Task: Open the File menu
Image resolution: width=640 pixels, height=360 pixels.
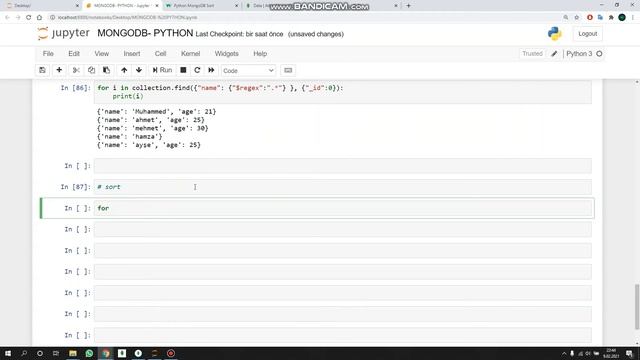Action: pos(48,53)
